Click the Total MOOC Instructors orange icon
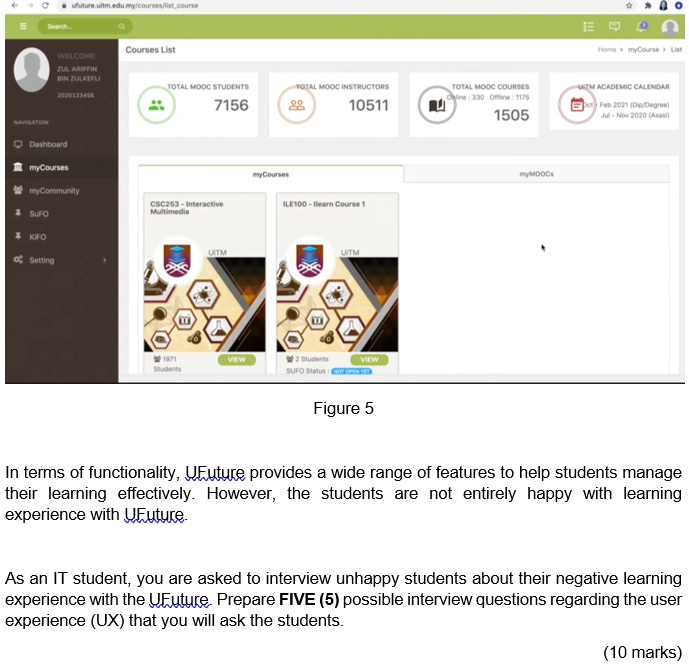Viewport: 689px width, 665px height. [x=297, y=105]
